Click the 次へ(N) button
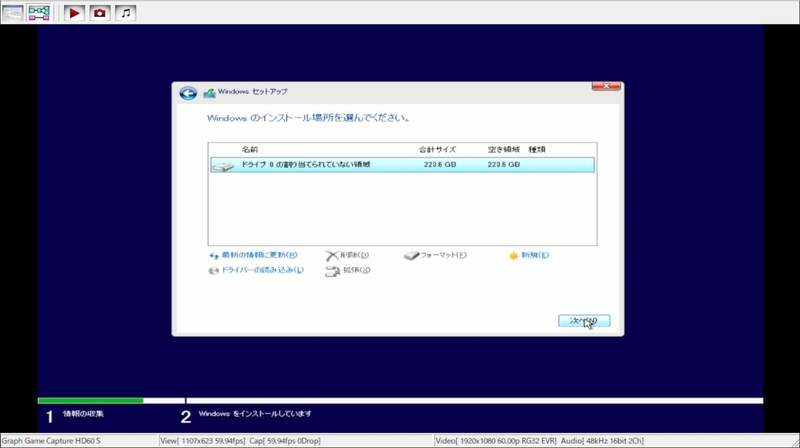The height and width of the screenshot is (448, 800). [x=584, y=320]
